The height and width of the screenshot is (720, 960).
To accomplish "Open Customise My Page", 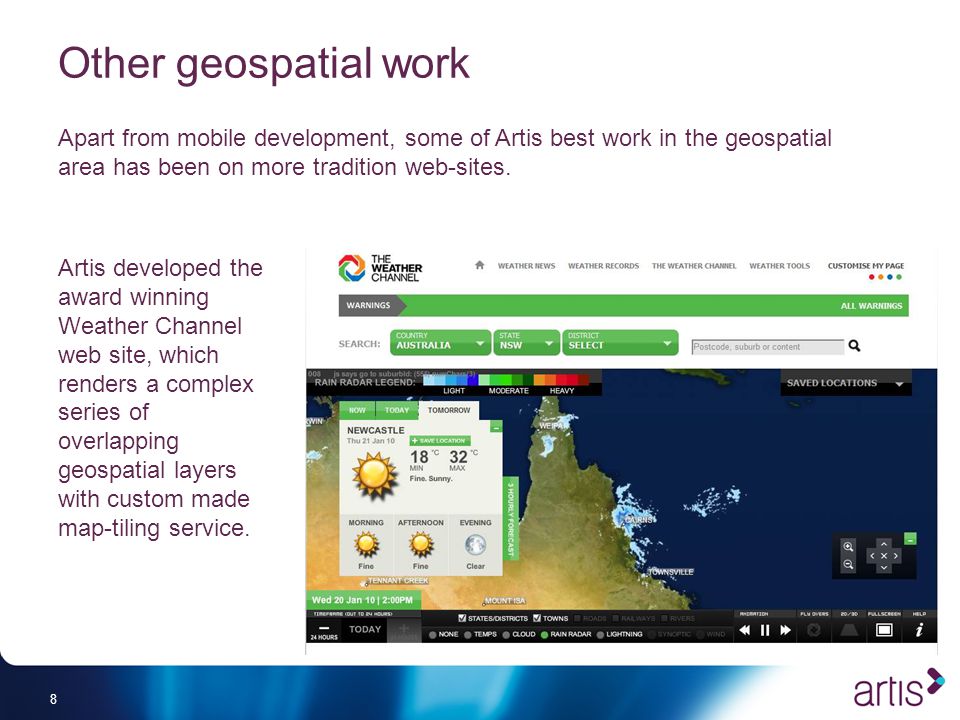I will coord(866,266).
